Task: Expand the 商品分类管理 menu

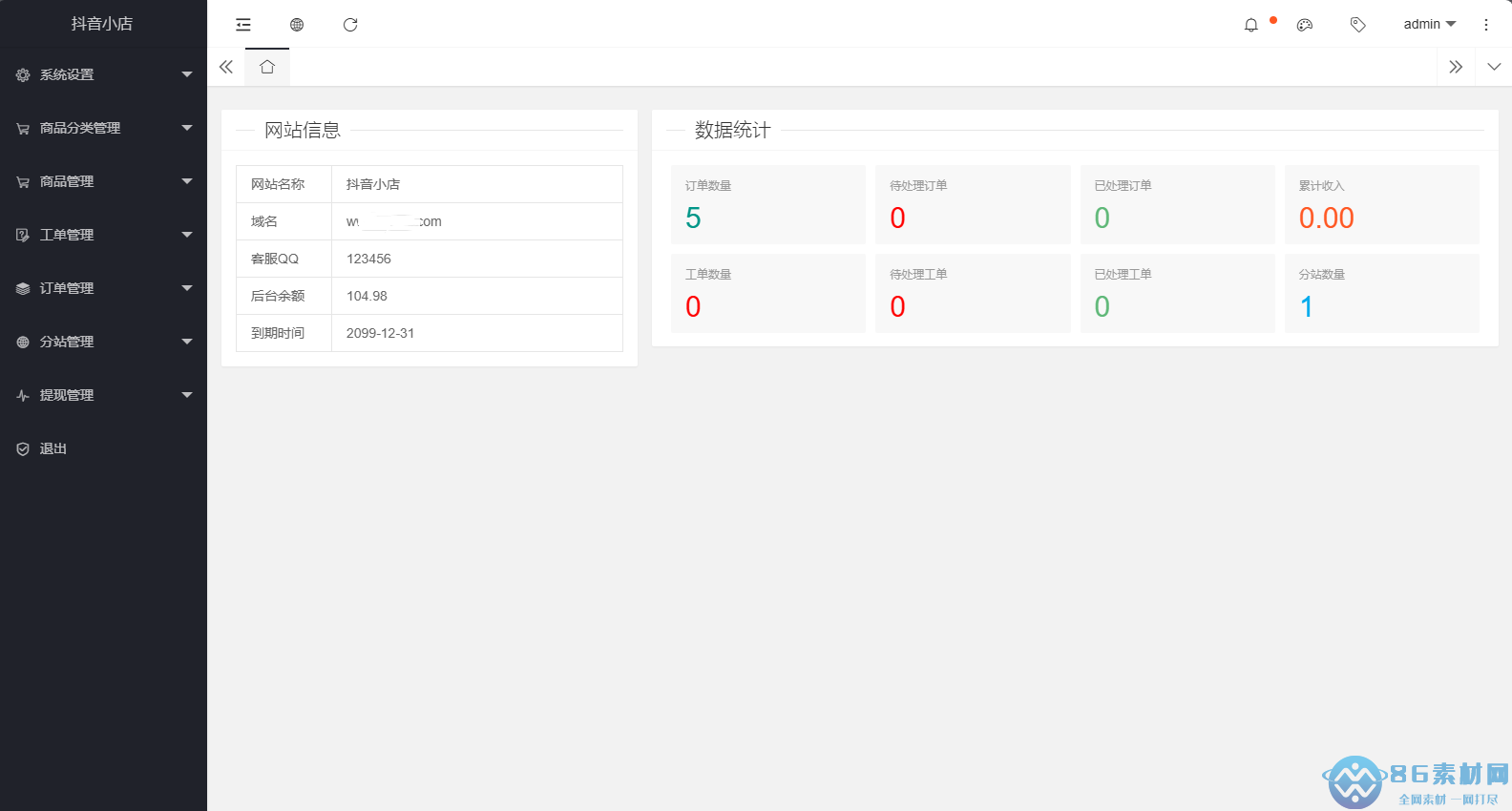Action: click(x=103, y=128)
